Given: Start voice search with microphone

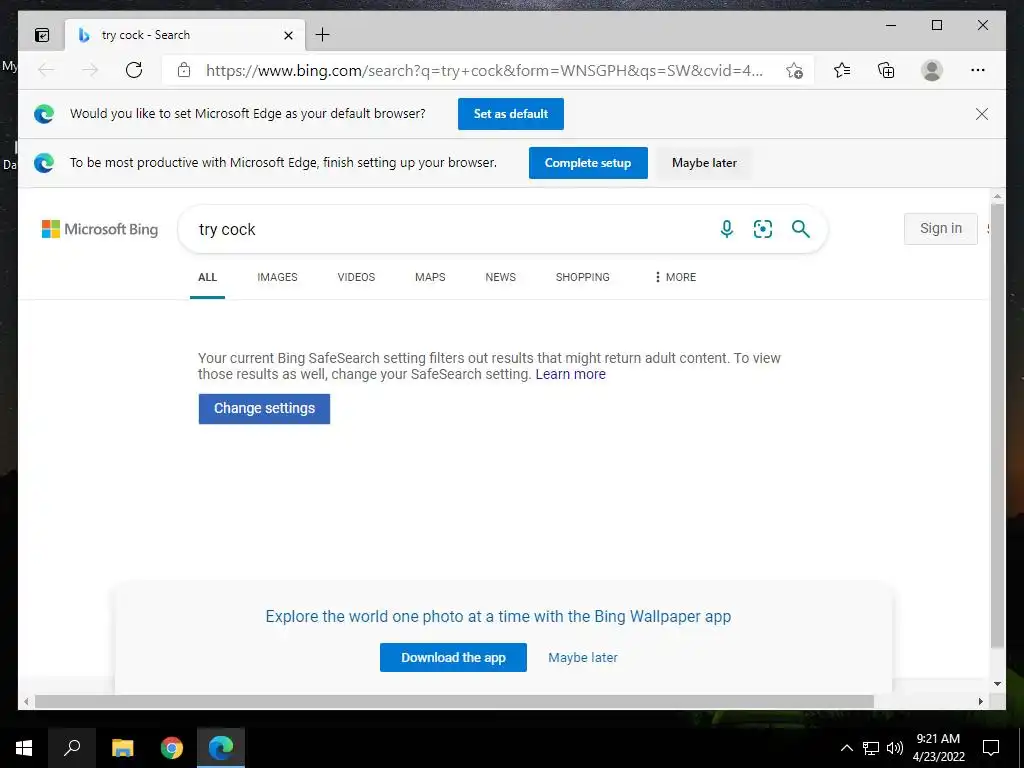Looking at the screenshot, I should [726, 229].
